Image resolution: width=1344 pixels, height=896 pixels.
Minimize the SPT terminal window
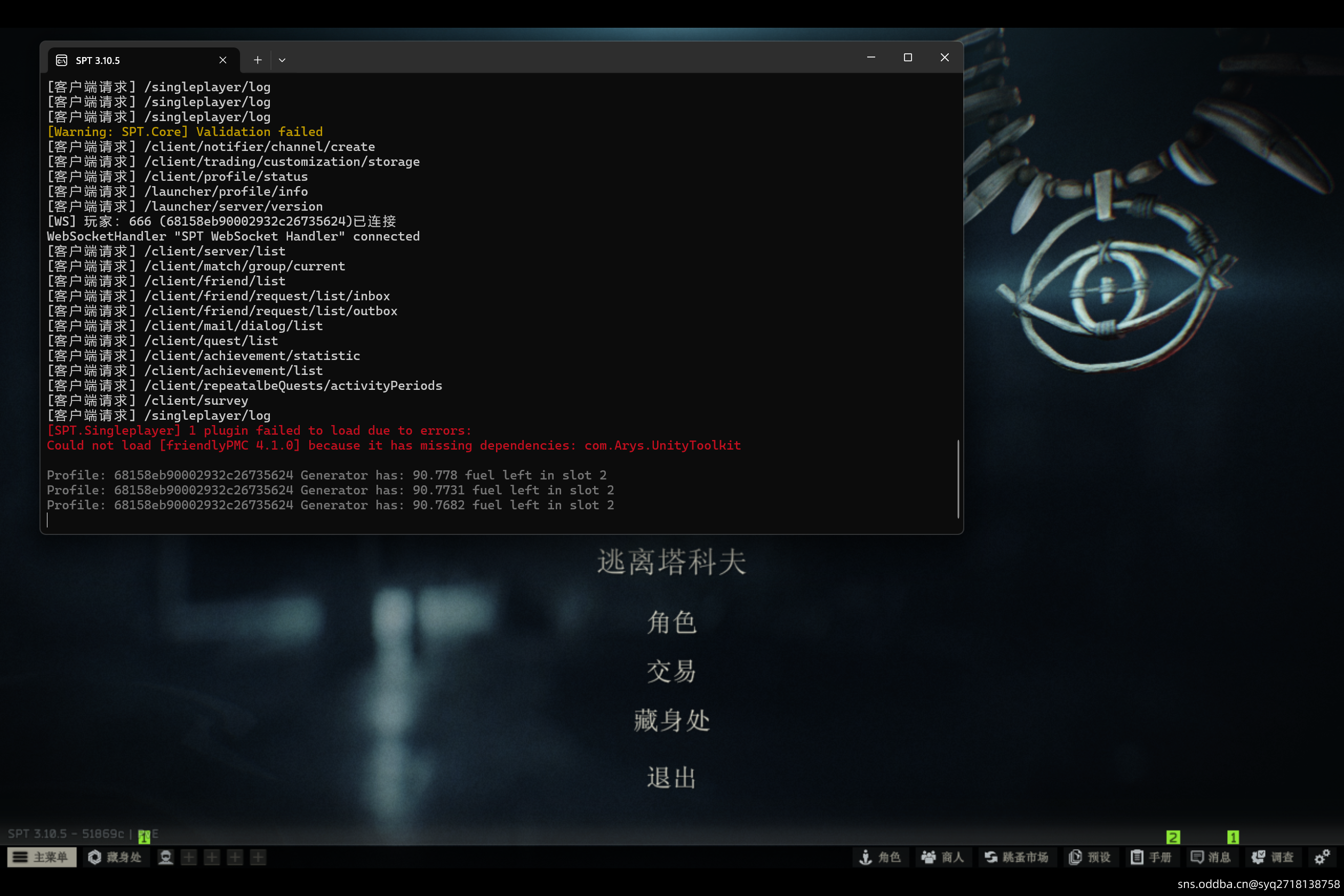tap(871, 58)
